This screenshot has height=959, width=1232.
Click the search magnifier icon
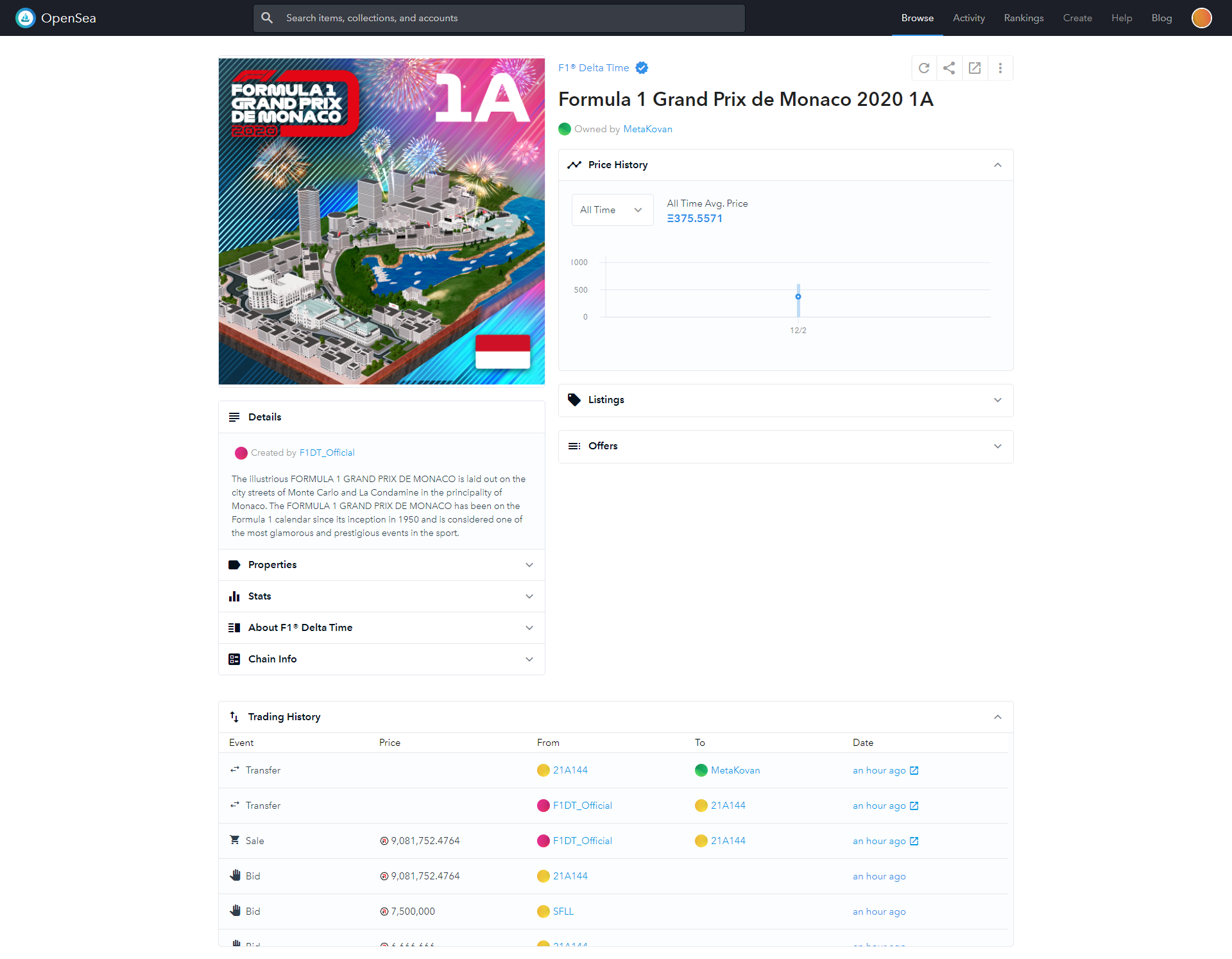coord(267,18)
